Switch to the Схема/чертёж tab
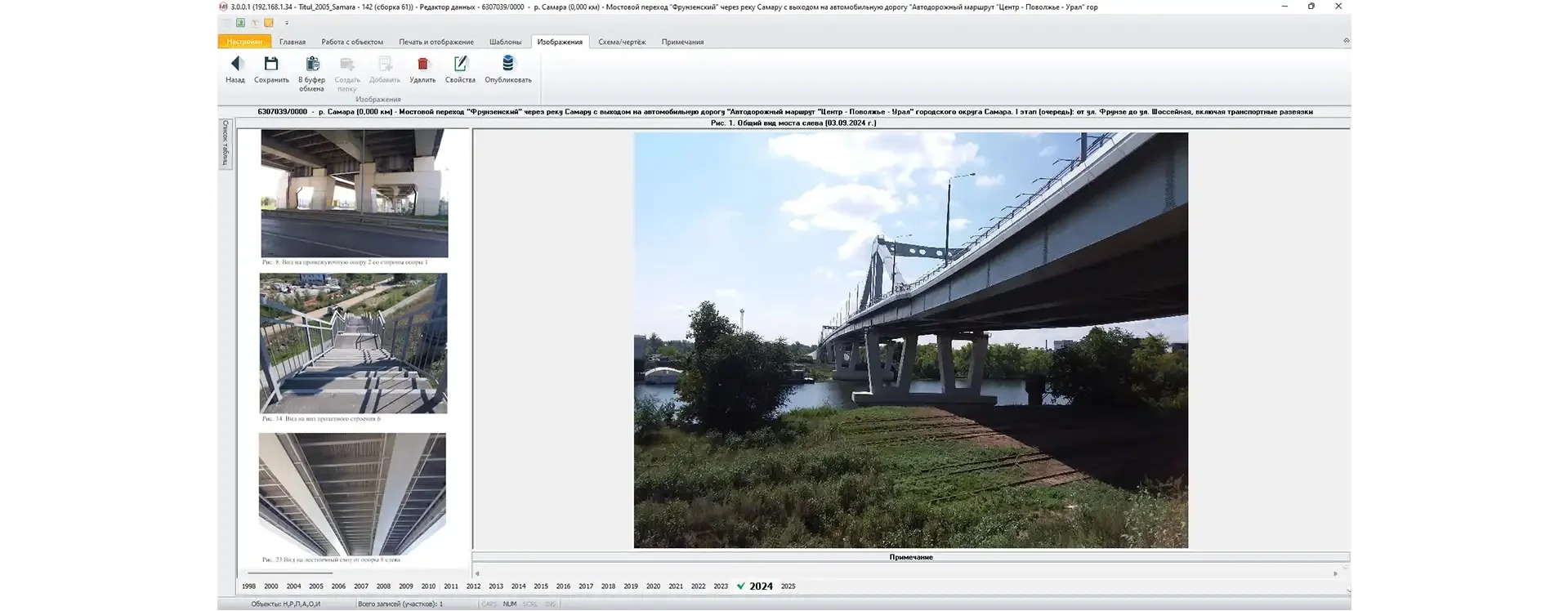Viewport: 1568px width, 611px height. click(621, 42)
